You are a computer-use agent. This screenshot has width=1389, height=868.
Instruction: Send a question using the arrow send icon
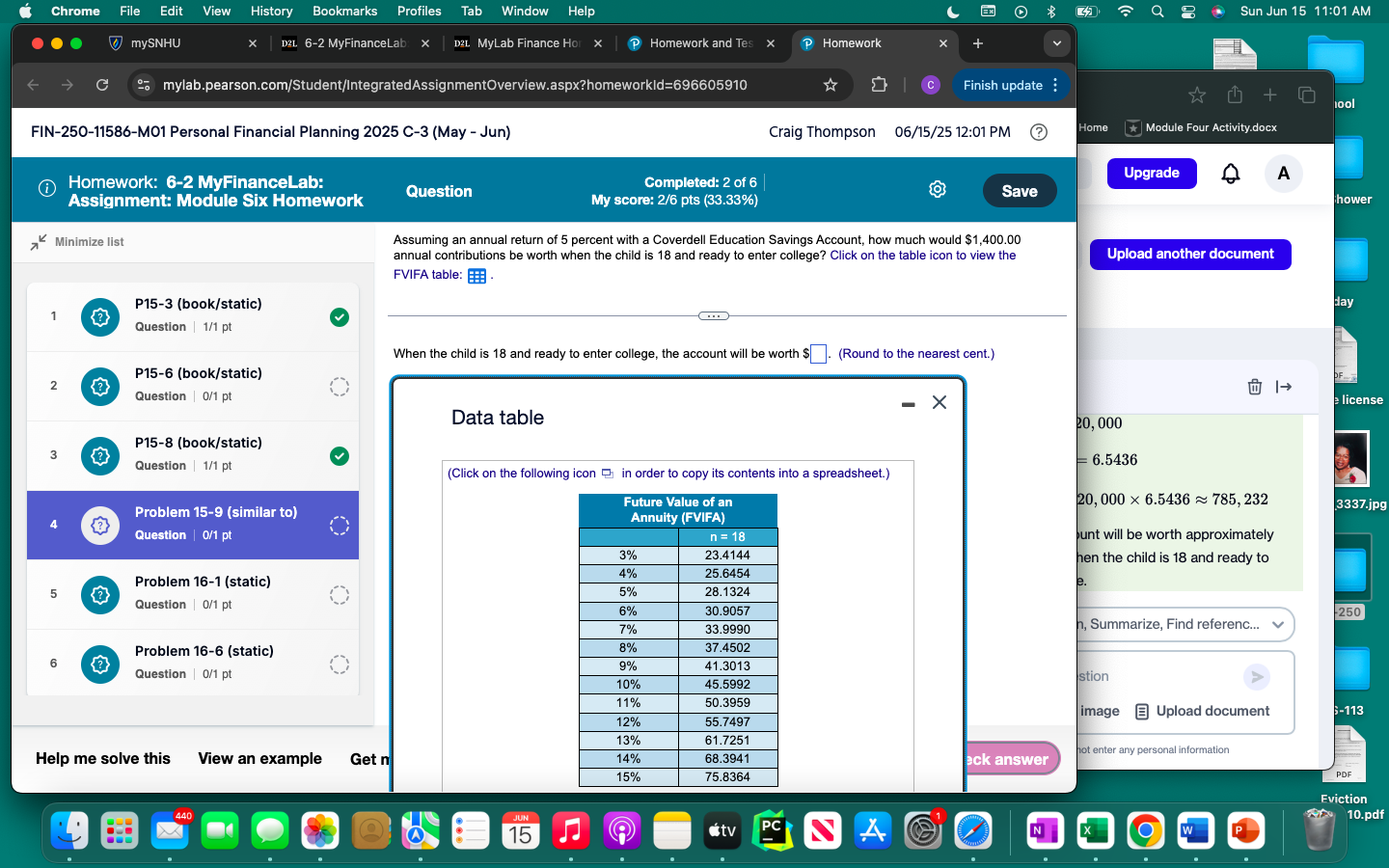pyautogui.click(x=1256, y=677)
